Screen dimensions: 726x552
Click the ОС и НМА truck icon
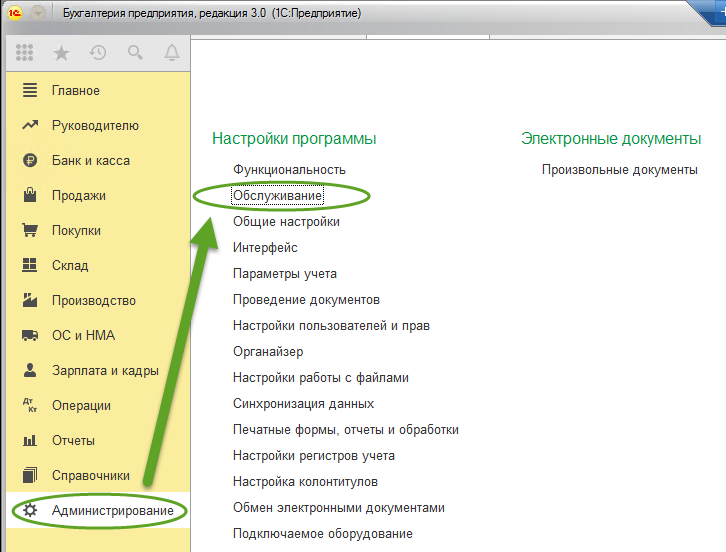click(30, 335)
